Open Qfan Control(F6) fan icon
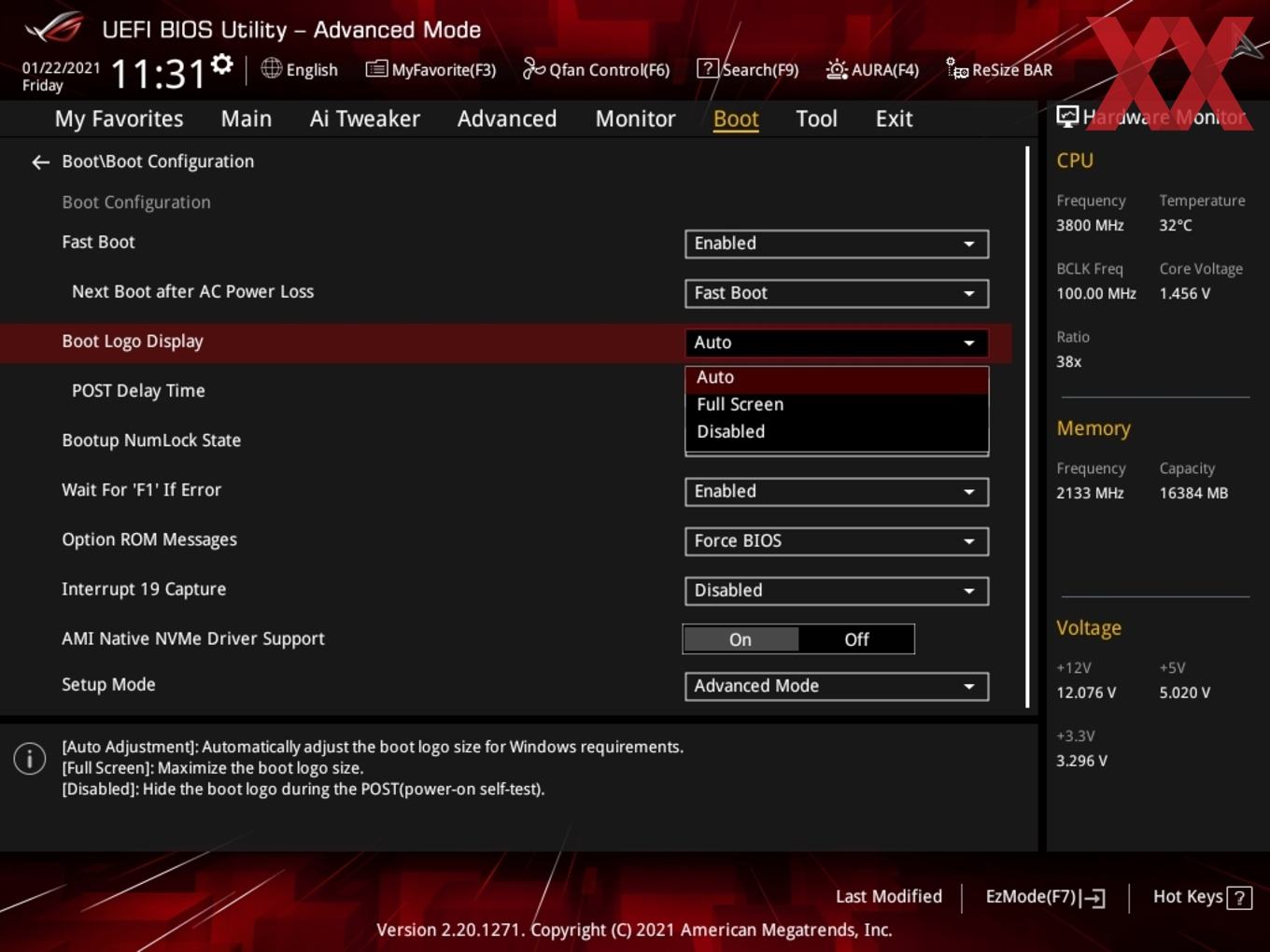 coord(533,68)
